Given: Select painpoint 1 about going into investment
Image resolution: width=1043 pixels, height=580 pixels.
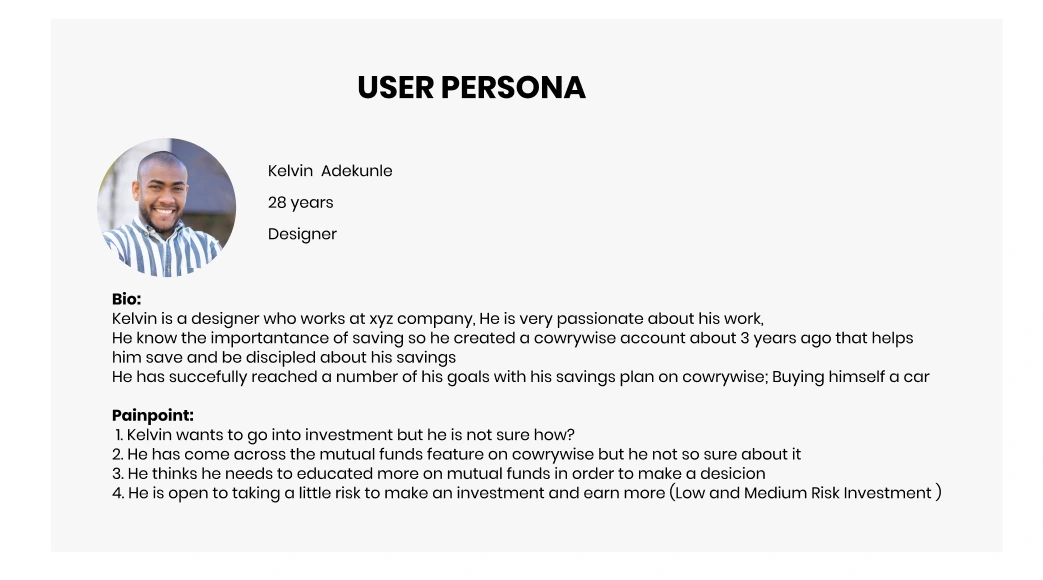Looking at the screenshot, I should [x=345, y=435].
